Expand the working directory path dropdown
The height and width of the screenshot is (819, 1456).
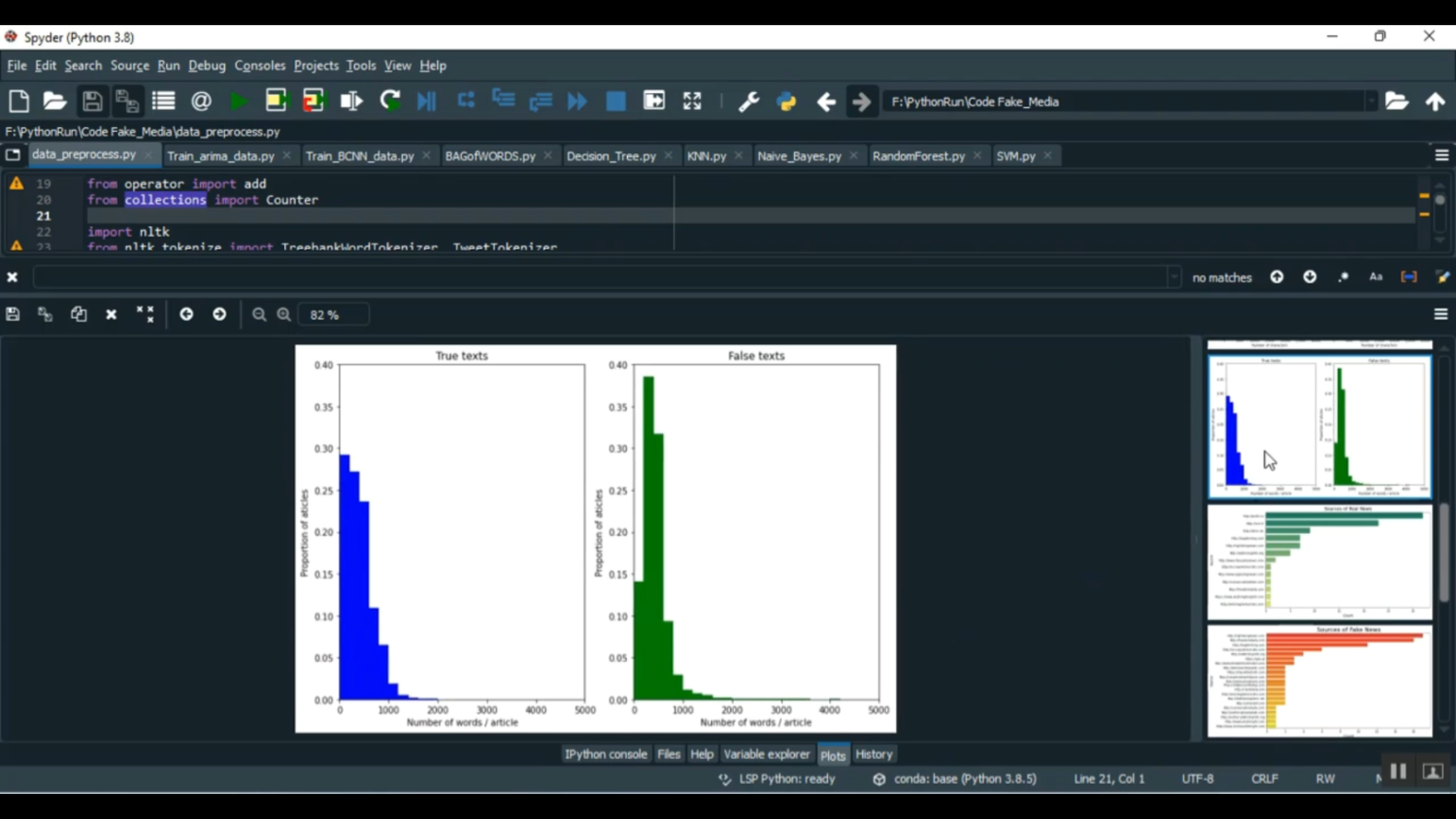[1371, 102]
